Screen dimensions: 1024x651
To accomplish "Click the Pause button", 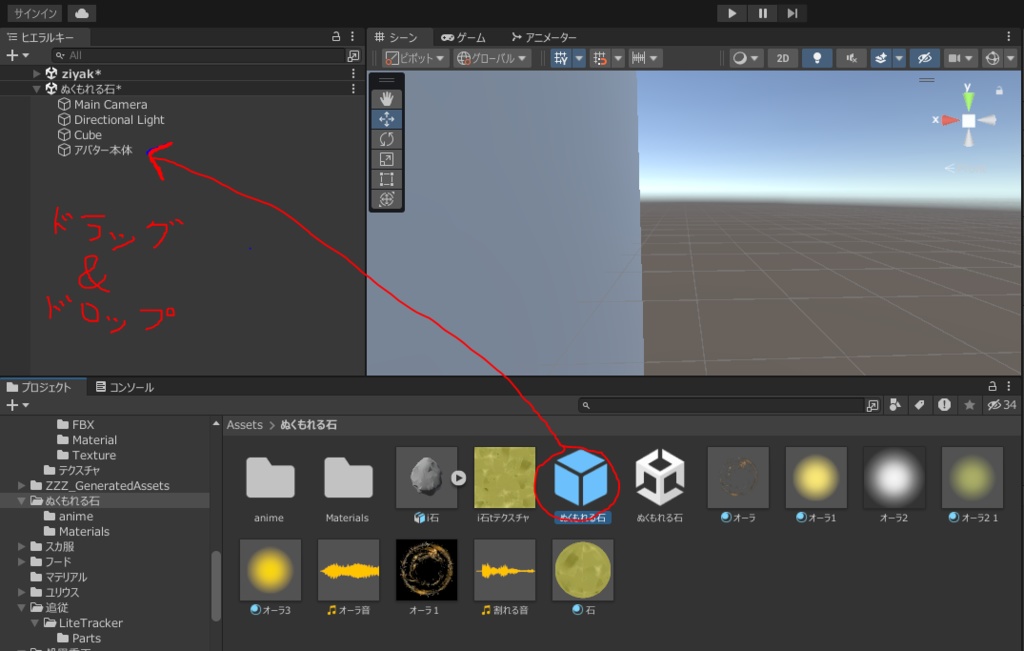I will (762, 13).
